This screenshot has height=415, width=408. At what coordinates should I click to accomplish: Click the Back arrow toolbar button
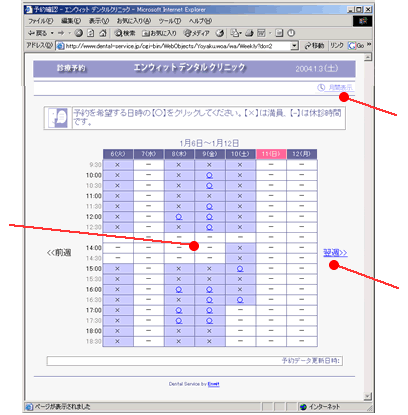37,33
